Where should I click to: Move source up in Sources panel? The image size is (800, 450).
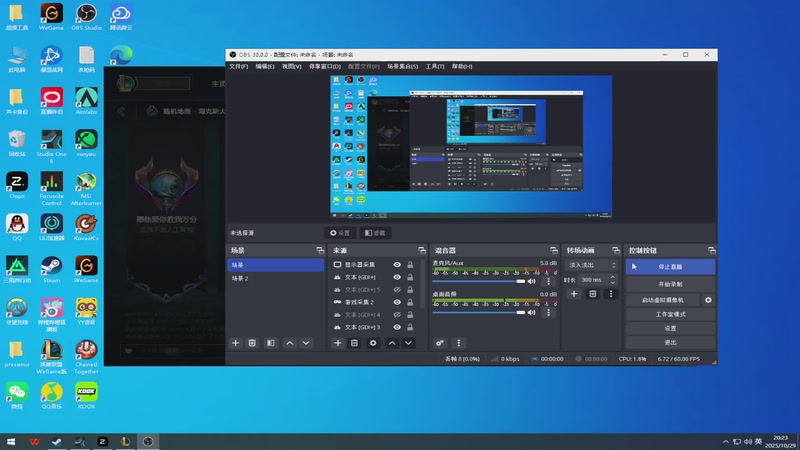pos(392,343)
